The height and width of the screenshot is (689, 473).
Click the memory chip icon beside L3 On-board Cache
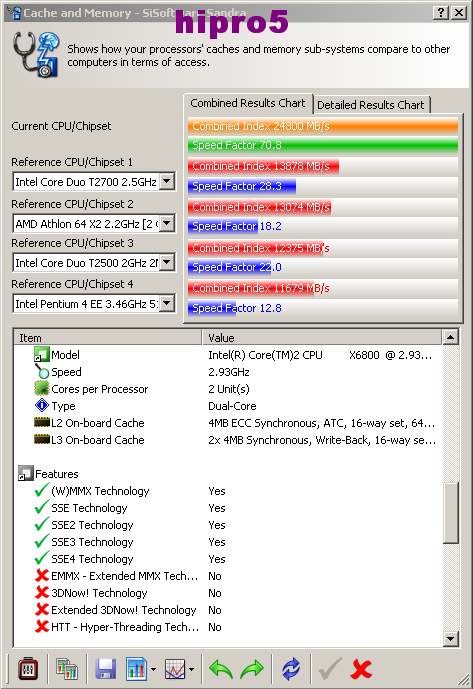click(42, 439)
